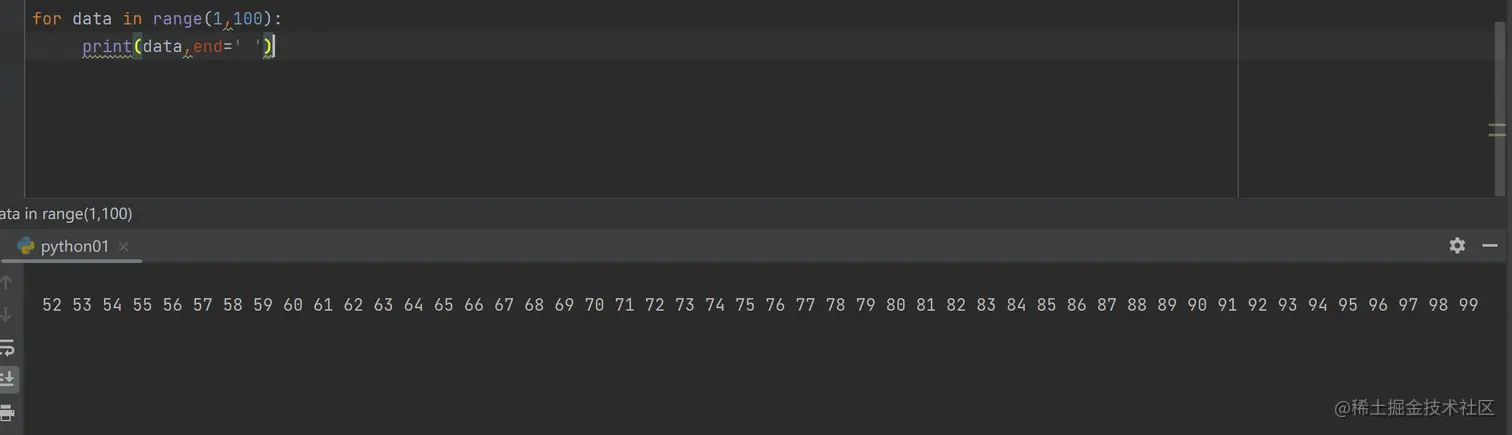Image resolution: width=1512 pixels, height=435 pixels.
Task: Click the number 100 in the range call
Action: (247, 18)
